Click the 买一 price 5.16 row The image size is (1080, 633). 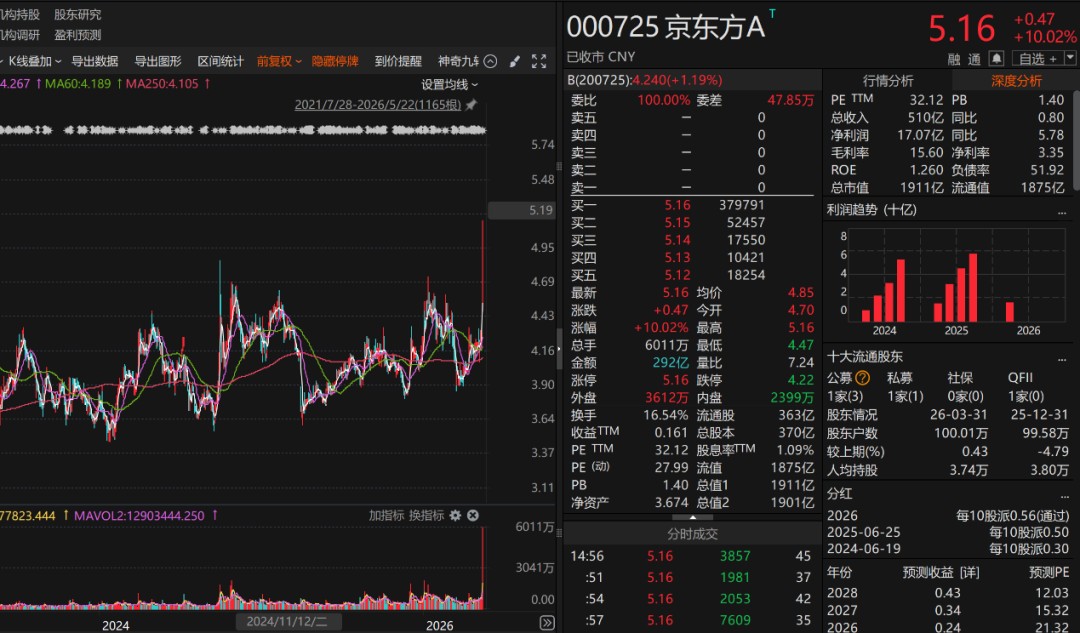click(x=692, y=205)
